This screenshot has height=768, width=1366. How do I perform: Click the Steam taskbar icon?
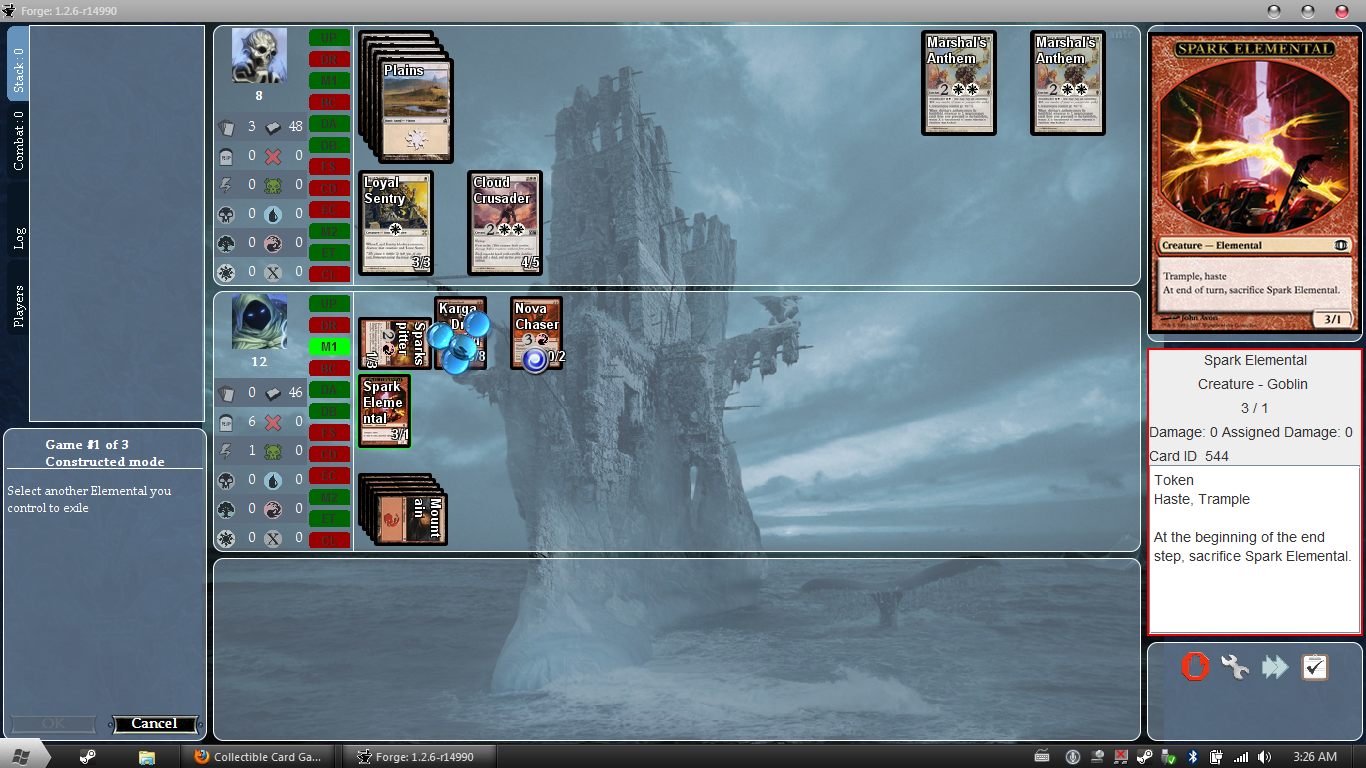pos(88,757)
